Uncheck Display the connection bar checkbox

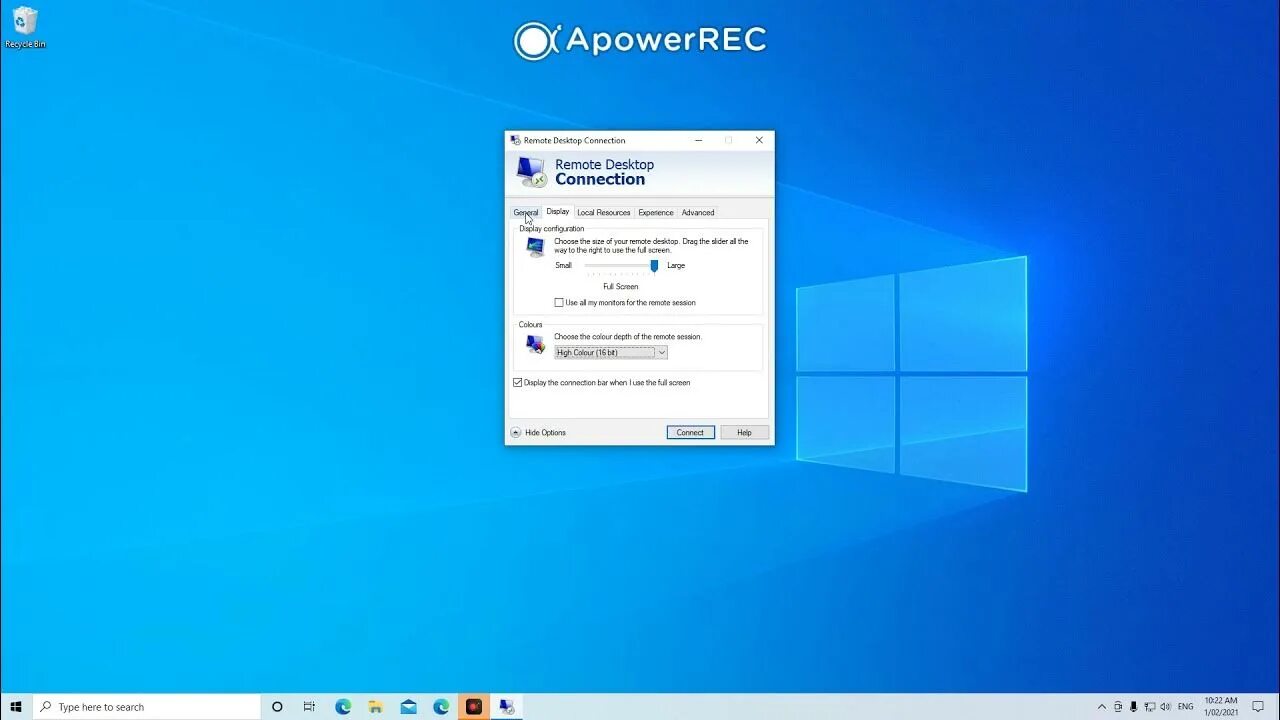pos(517,382)
